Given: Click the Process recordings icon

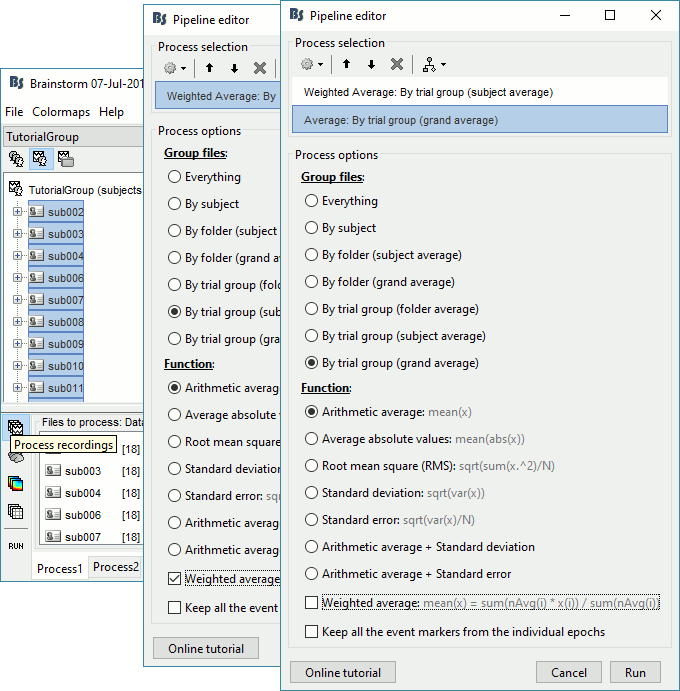Looking at the screenshot, I should [16, 427].
